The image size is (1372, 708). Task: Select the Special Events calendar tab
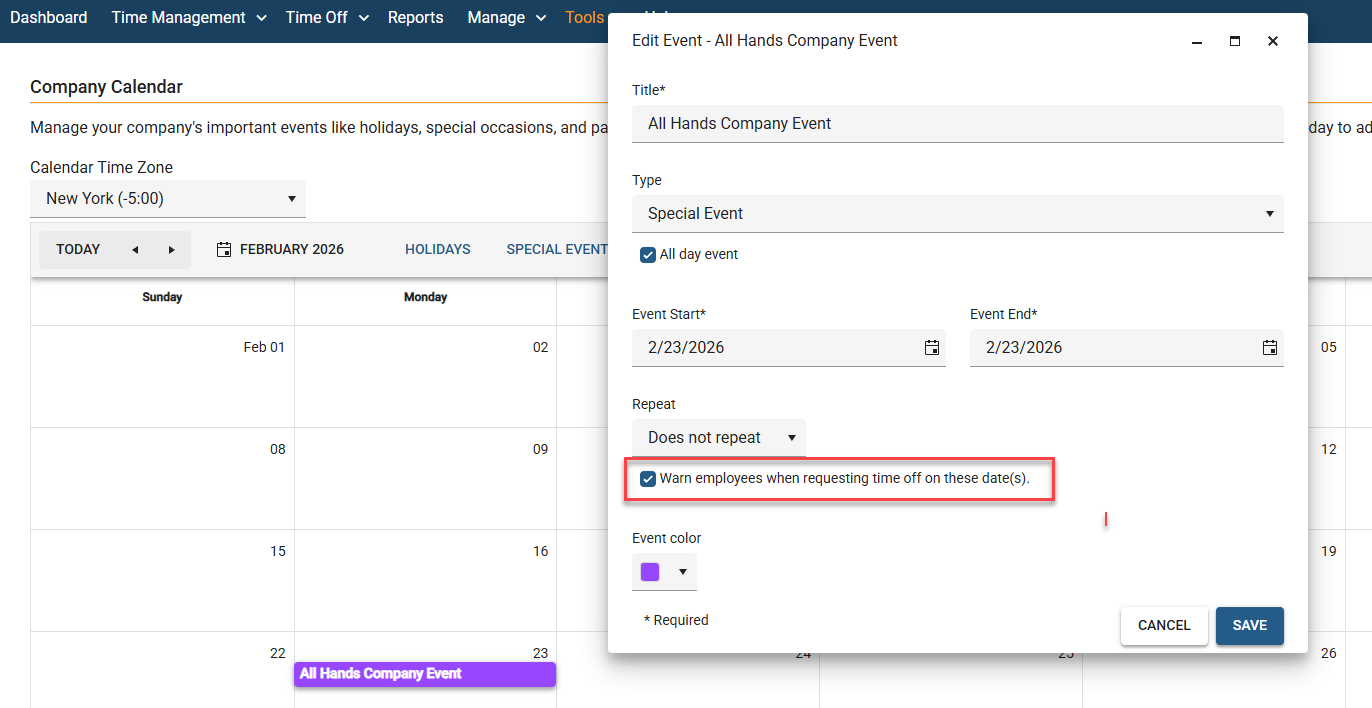click(x=557, y=250)
